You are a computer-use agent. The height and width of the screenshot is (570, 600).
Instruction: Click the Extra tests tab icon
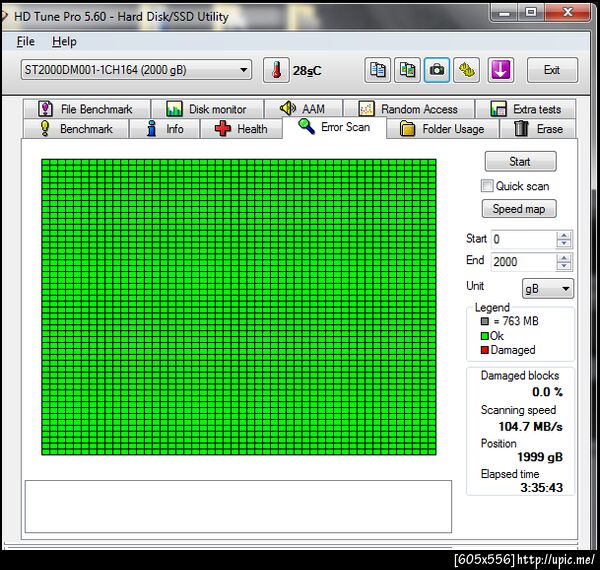(498, 109)
